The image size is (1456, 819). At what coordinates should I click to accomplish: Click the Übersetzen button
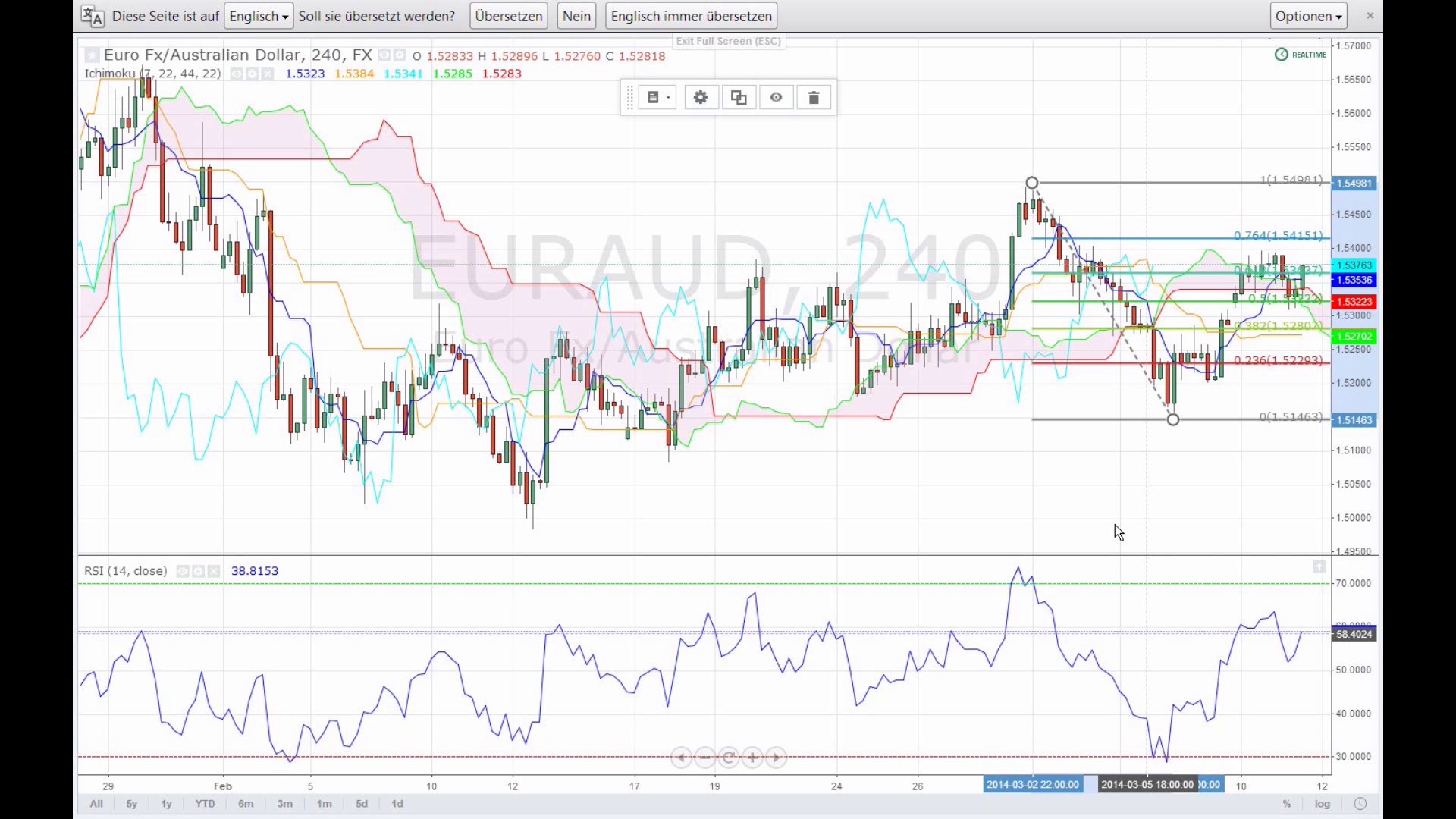coord(508,16)
